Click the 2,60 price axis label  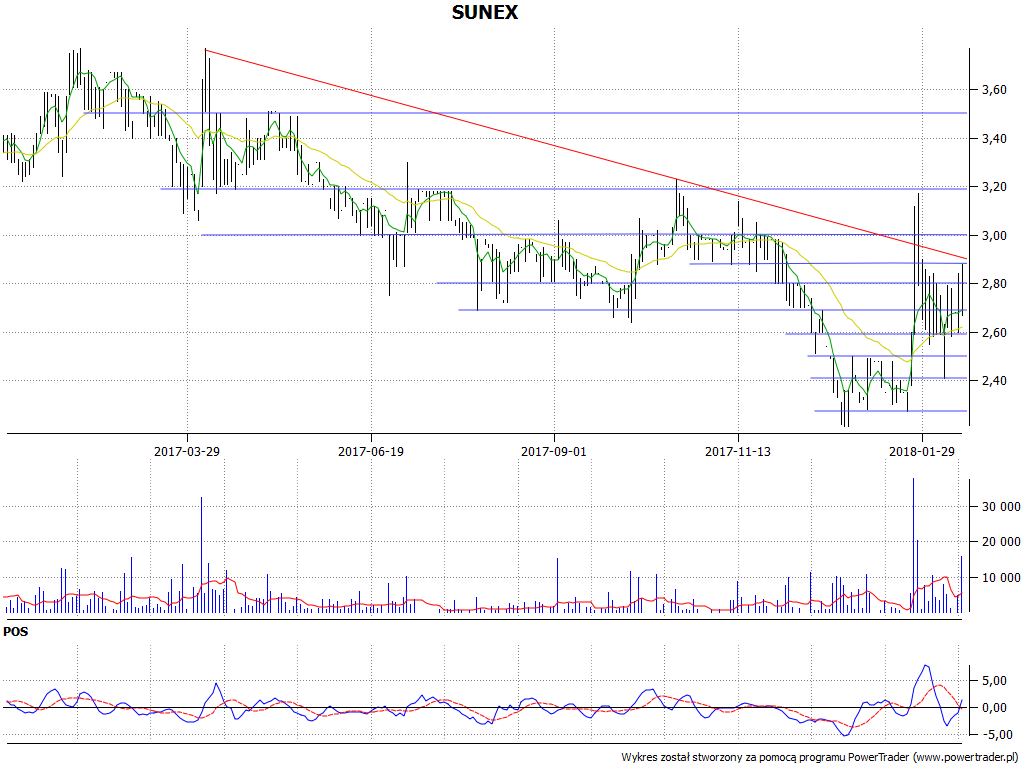(993, 332)
